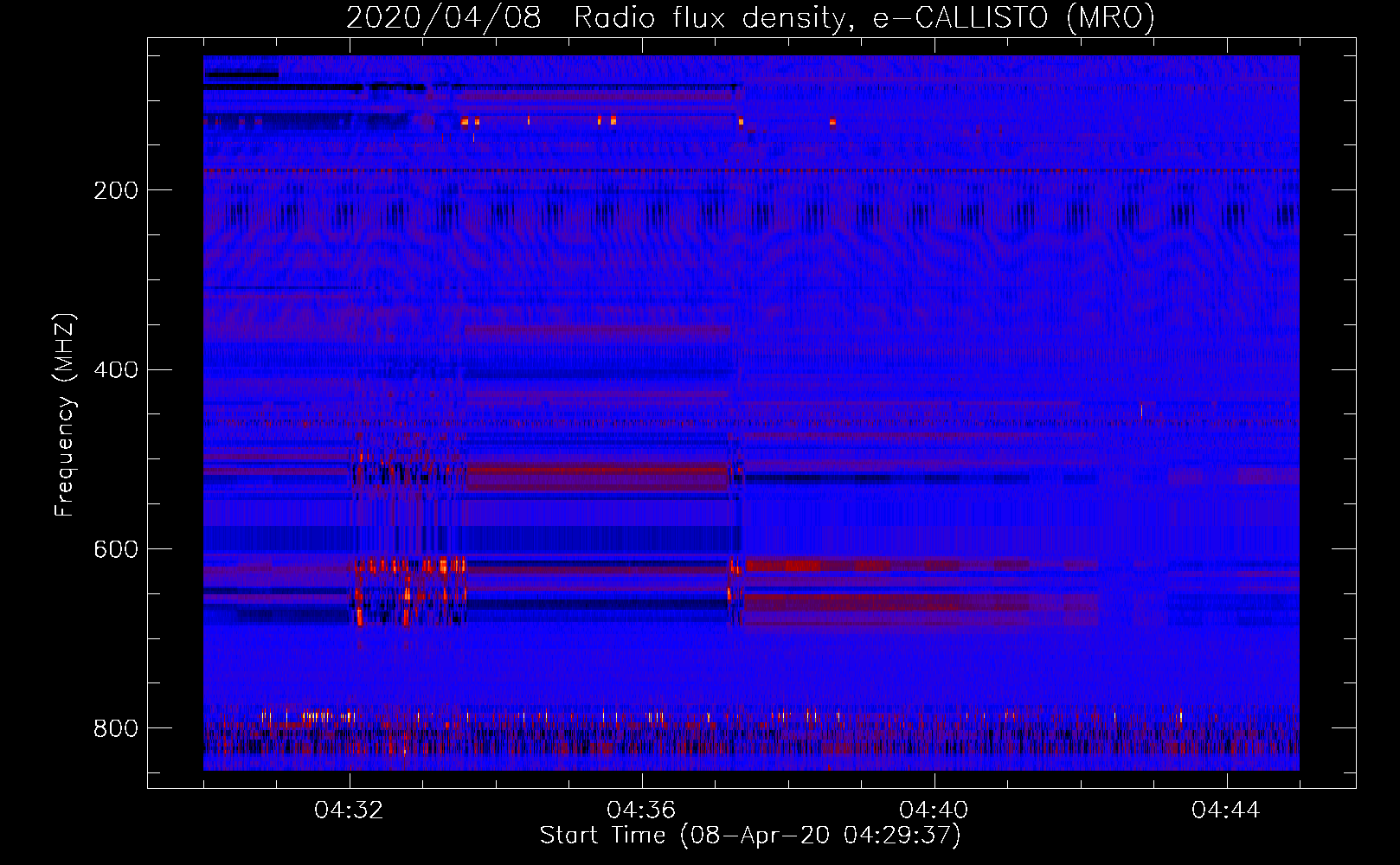The width and height of the screenshot is (1400, 865).
Task: Click the 'Start Time (08-Apr-20 04:29:37)' label
Action: [750, 836]
